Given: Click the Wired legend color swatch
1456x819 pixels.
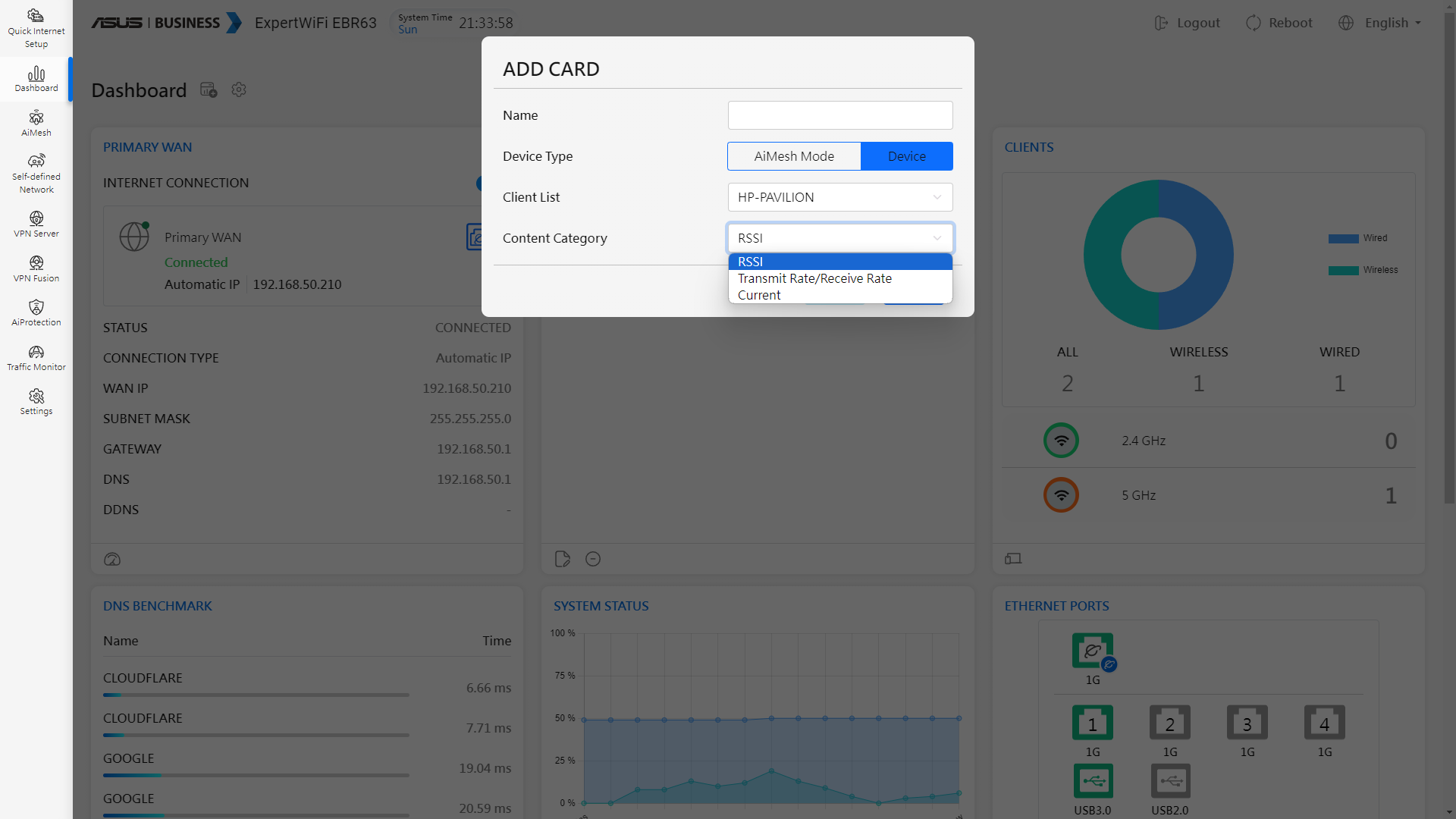Looking at the screenshot, I should (x=1343, y=238).
